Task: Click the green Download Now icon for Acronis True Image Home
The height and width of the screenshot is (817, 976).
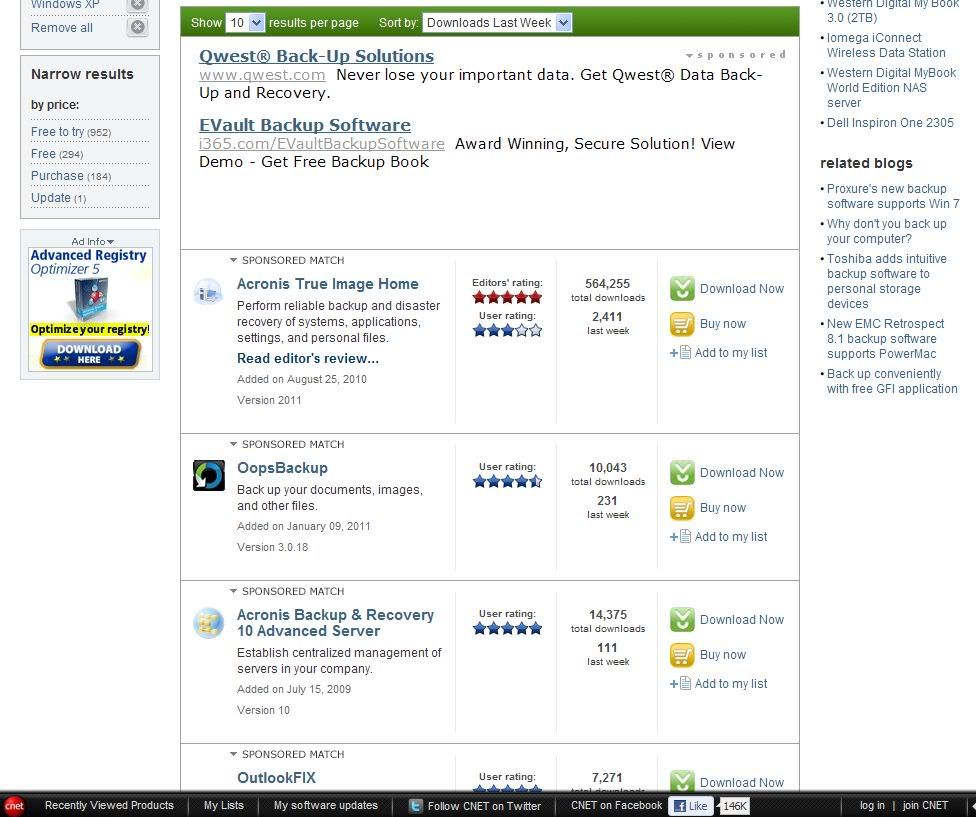Action: (682, 289)
